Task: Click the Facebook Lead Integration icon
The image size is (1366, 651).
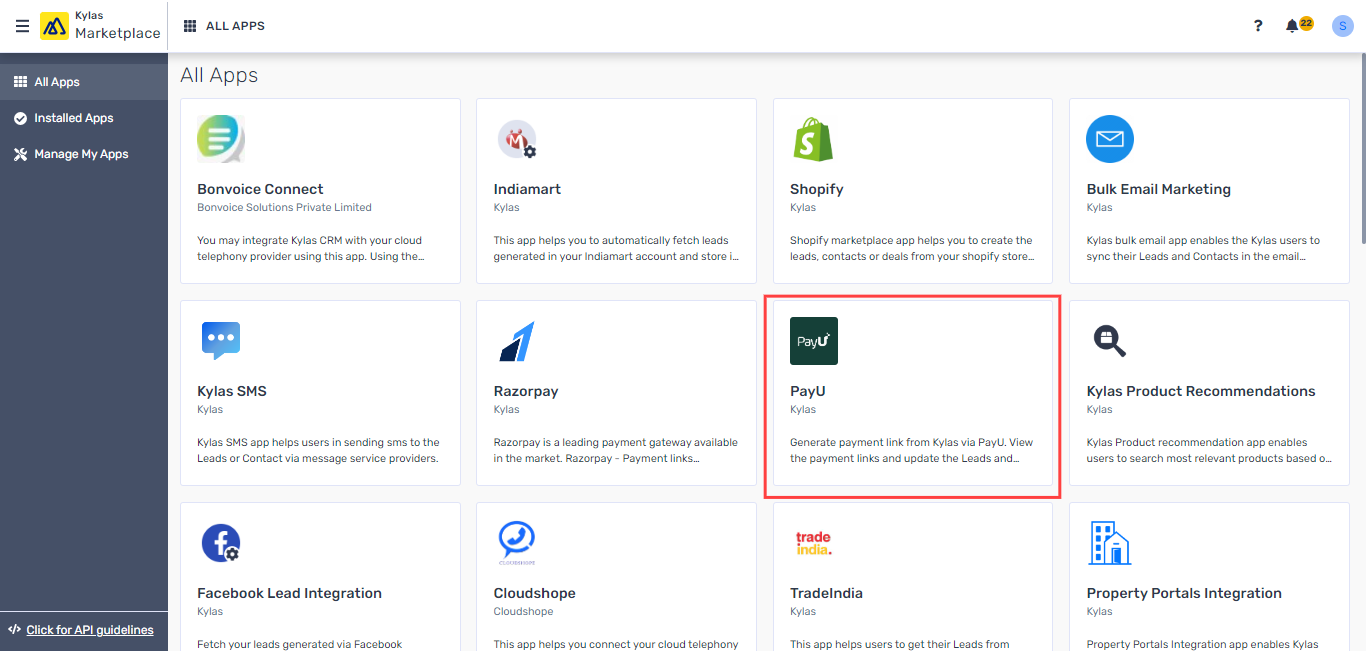Action: 221,543
